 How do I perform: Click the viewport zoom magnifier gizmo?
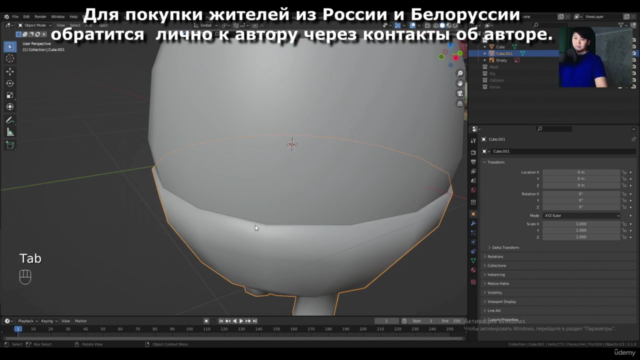460,73
